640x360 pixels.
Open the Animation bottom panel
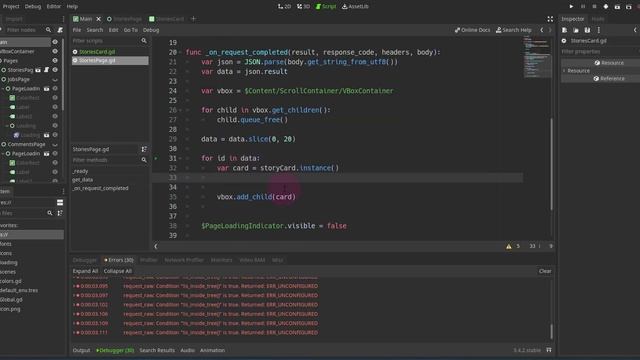[212, 350]
